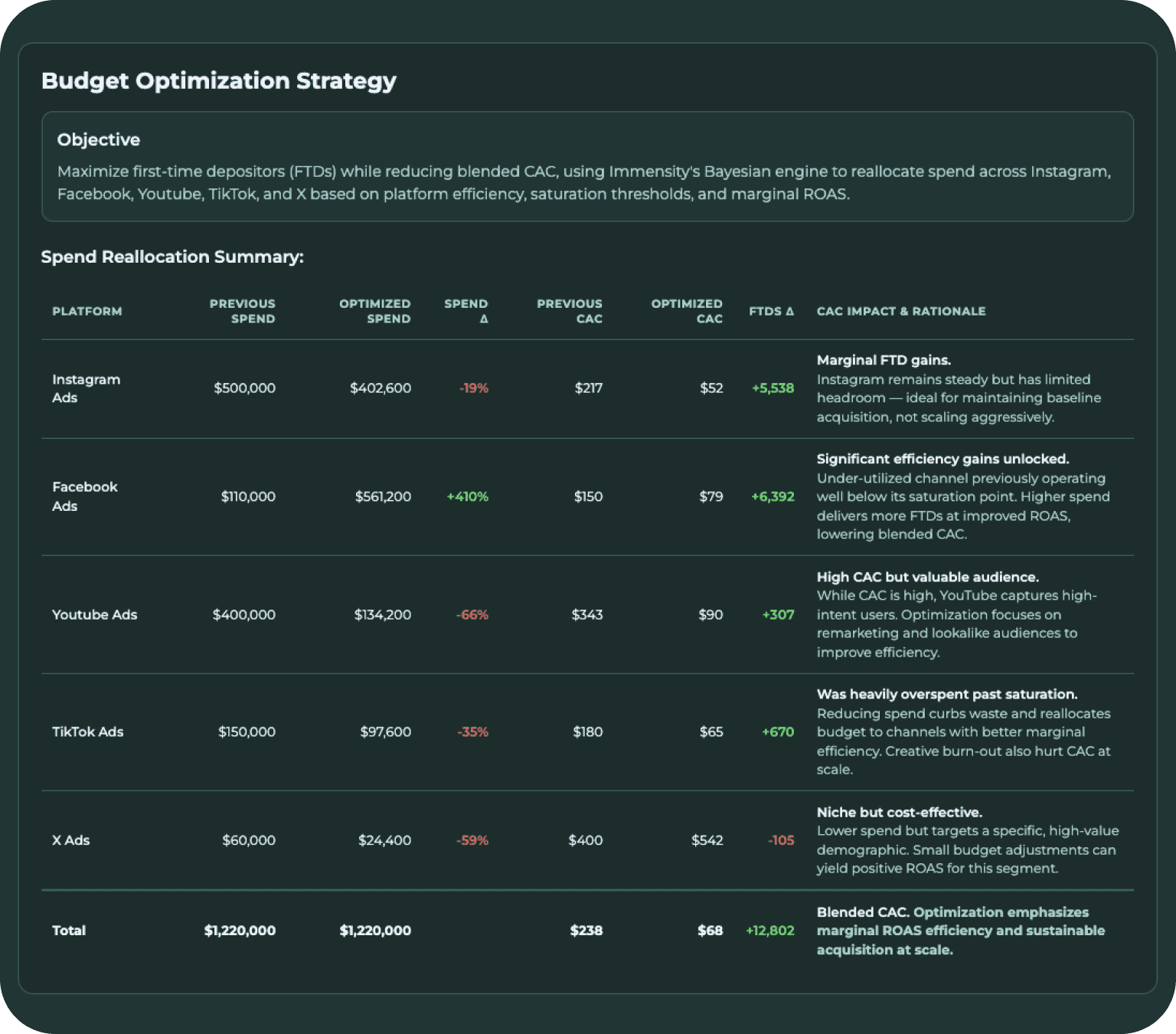The height and width of the screenshot is (1034, 1176).
Task: Click the +410% spend change for Facebook
Action: click(468, 496)
